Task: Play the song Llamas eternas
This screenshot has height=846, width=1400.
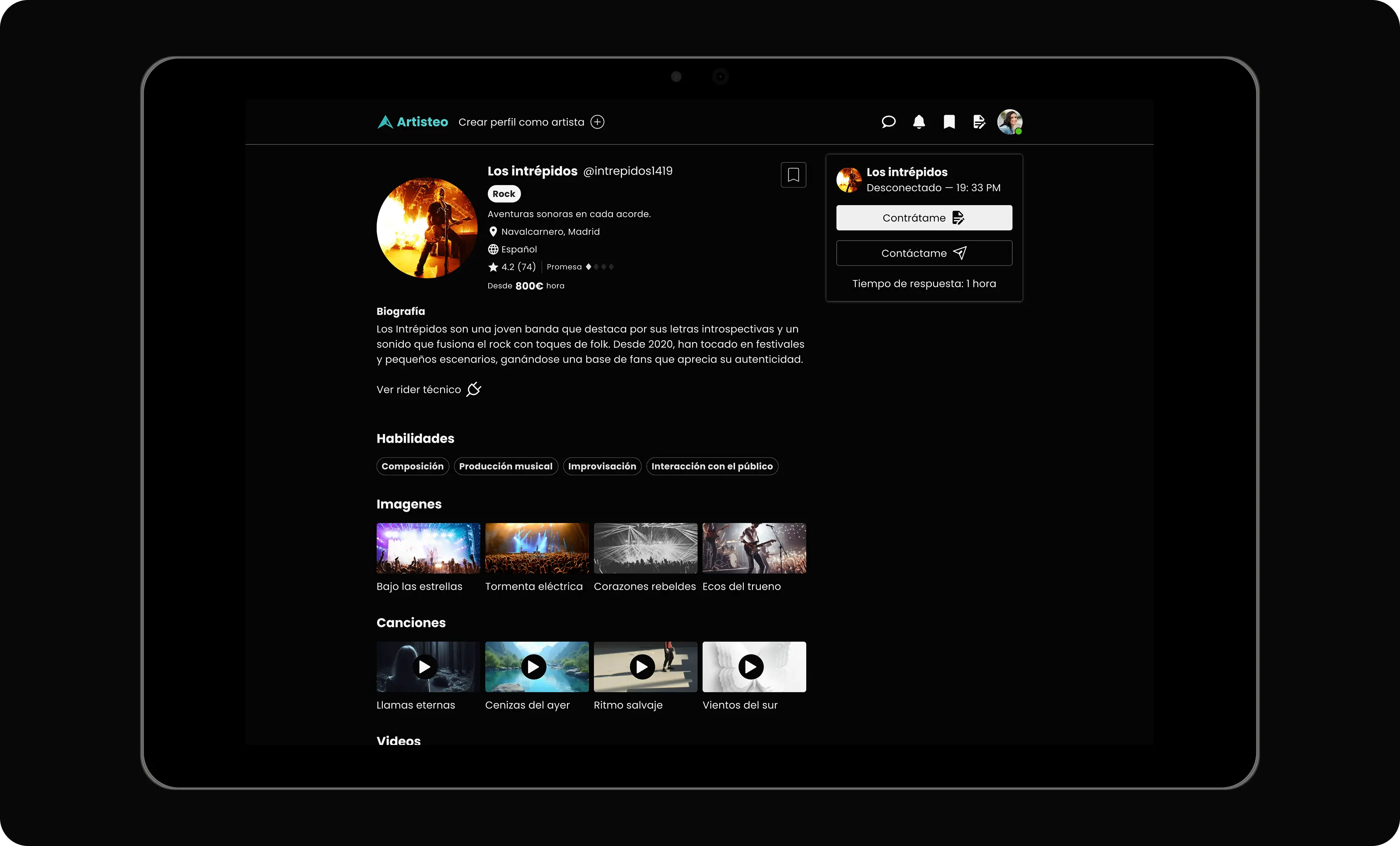Action: pos(424,667)
